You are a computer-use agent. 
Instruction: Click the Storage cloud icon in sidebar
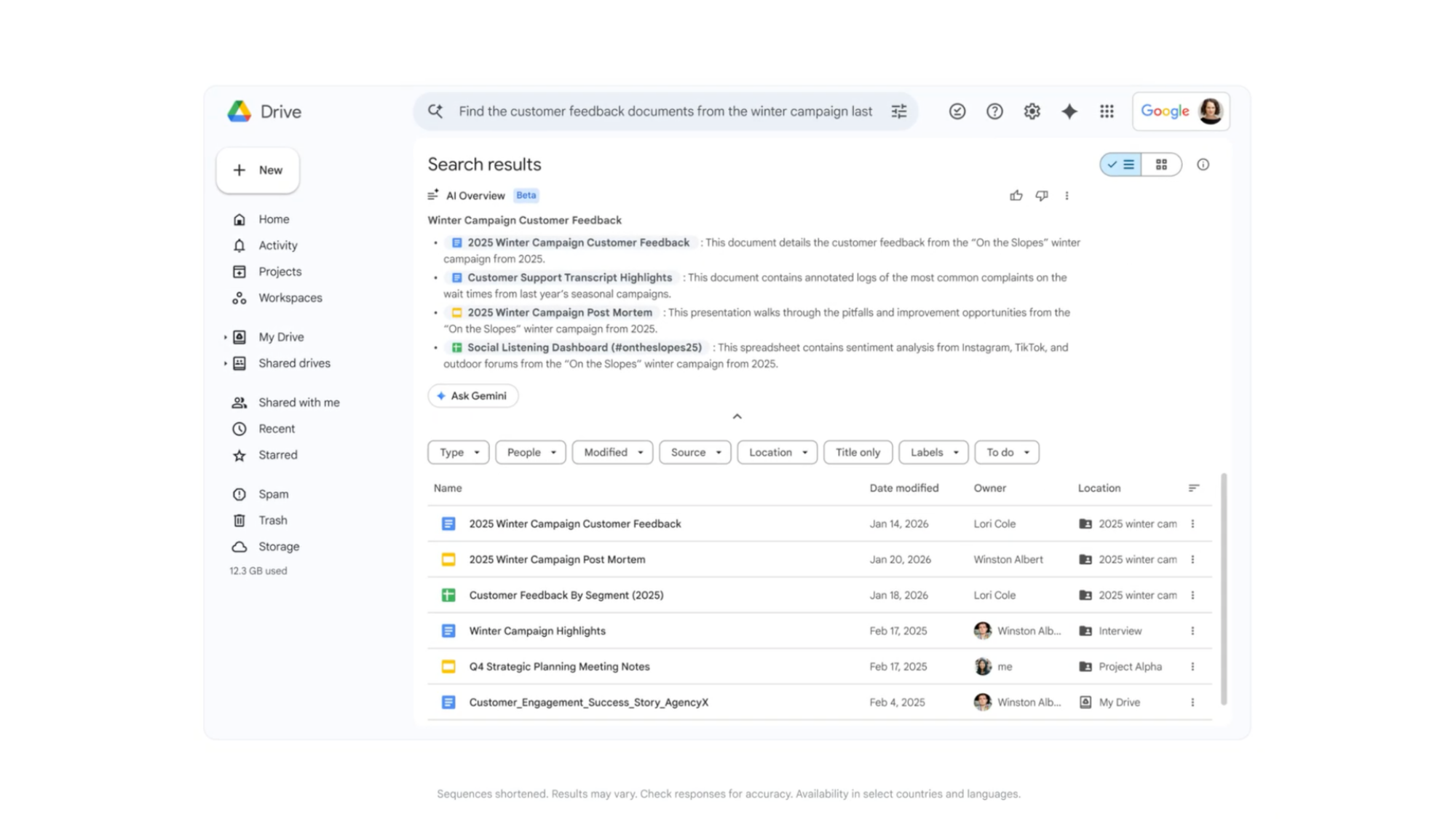tap(239, 546)
